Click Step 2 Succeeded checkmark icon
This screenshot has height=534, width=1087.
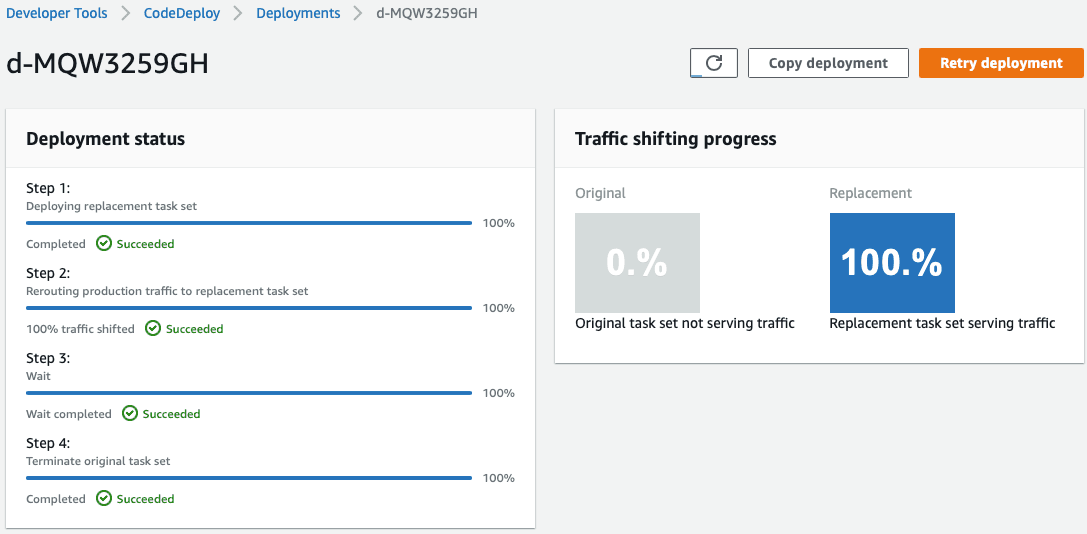153,328
